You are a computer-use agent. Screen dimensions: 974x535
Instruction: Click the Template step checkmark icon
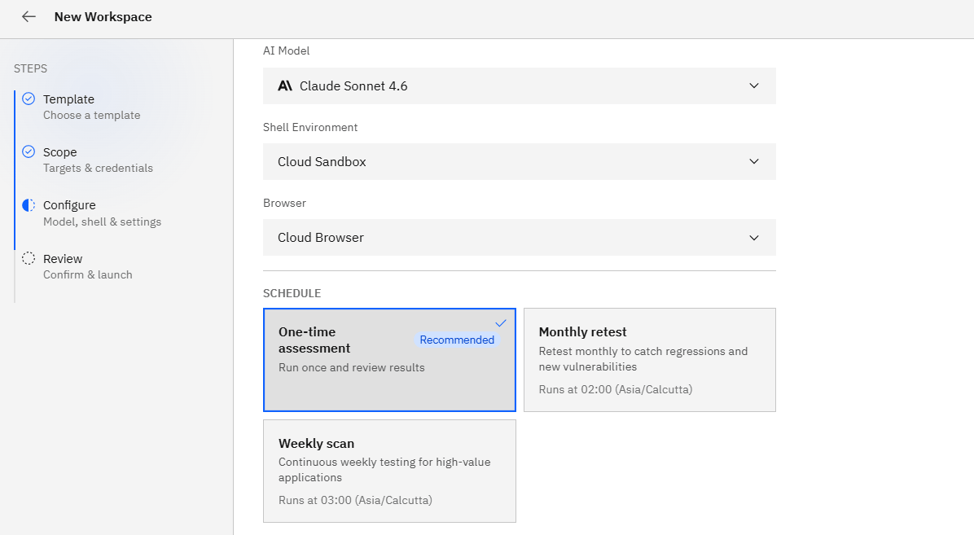point(29,99)
